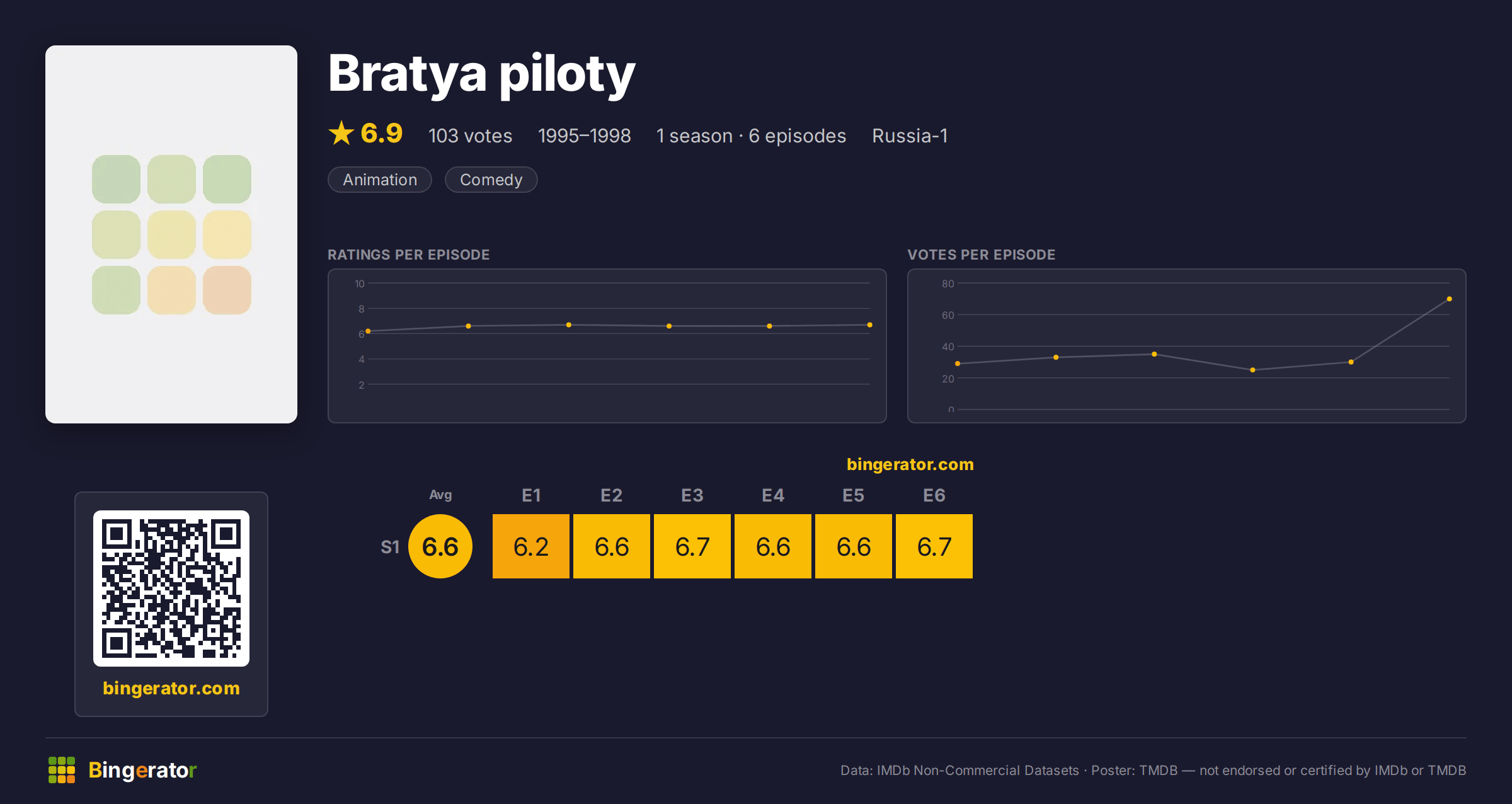
Task: Select the Comedy genre tag
Action: 491,180
